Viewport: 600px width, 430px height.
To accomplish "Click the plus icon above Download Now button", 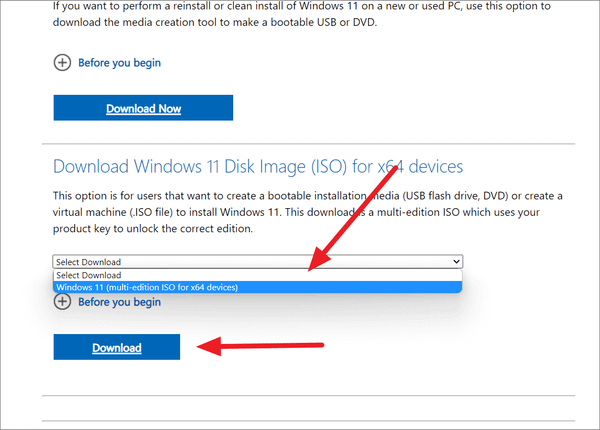I will [x=62, y=63].
